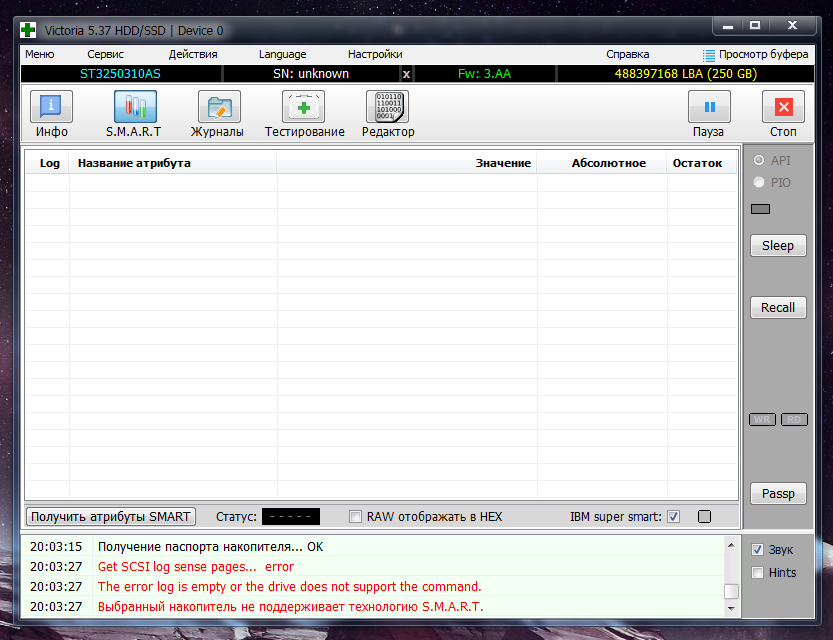Viewport: 833px width, 640px height.
Task: Untick the IBM super smart checkbox
Action: click(674, 517)
